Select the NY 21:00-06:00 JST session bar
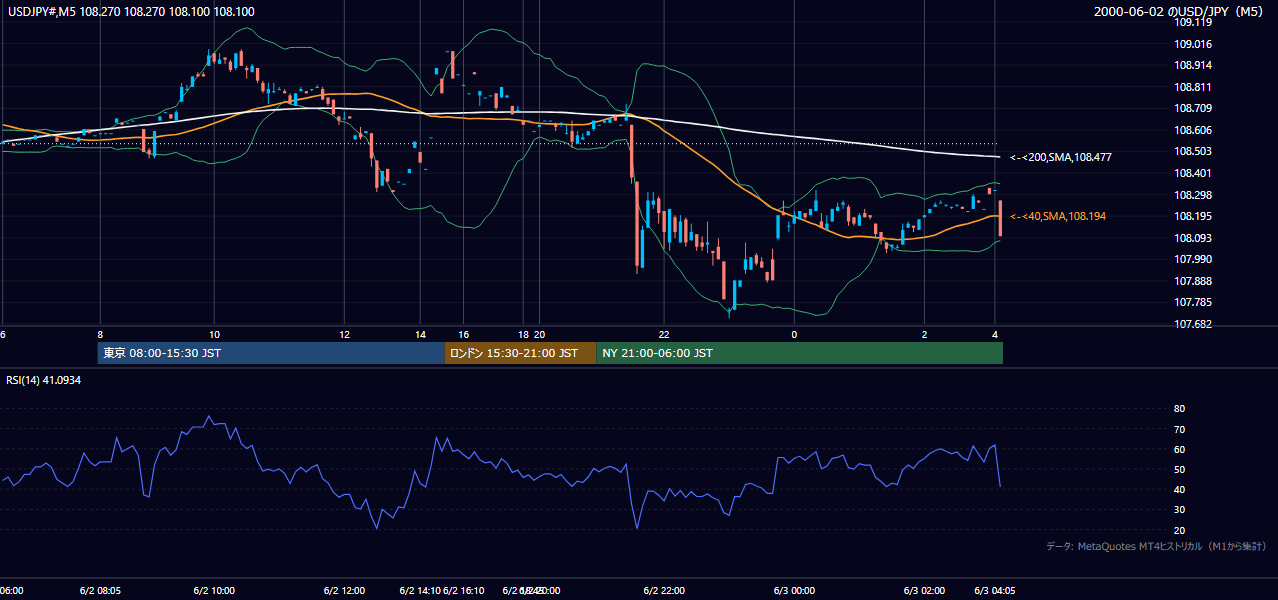The height and width of the screenshot is (600, 1278). coord(799,353)
